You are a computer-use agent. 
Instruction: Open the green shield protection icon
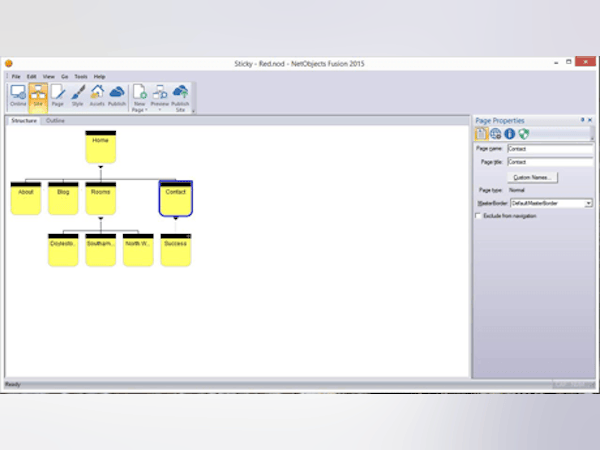point(524,134)
